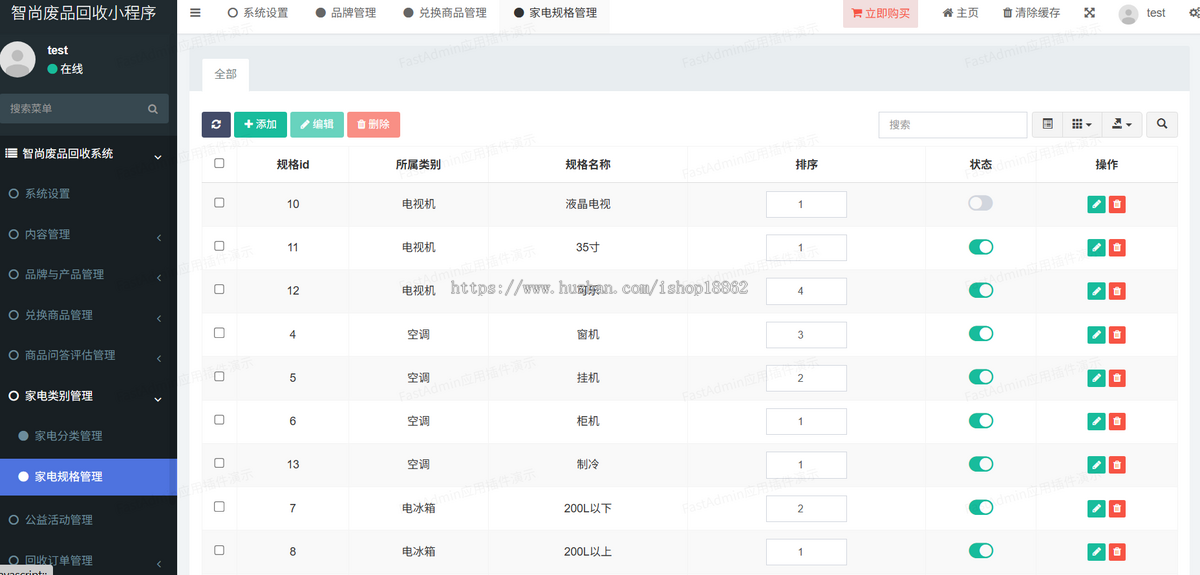Screen dimensions: 1200x575
Task: Open 家电分类管理 in the sidebar
Action: click(x=88, y=436)
